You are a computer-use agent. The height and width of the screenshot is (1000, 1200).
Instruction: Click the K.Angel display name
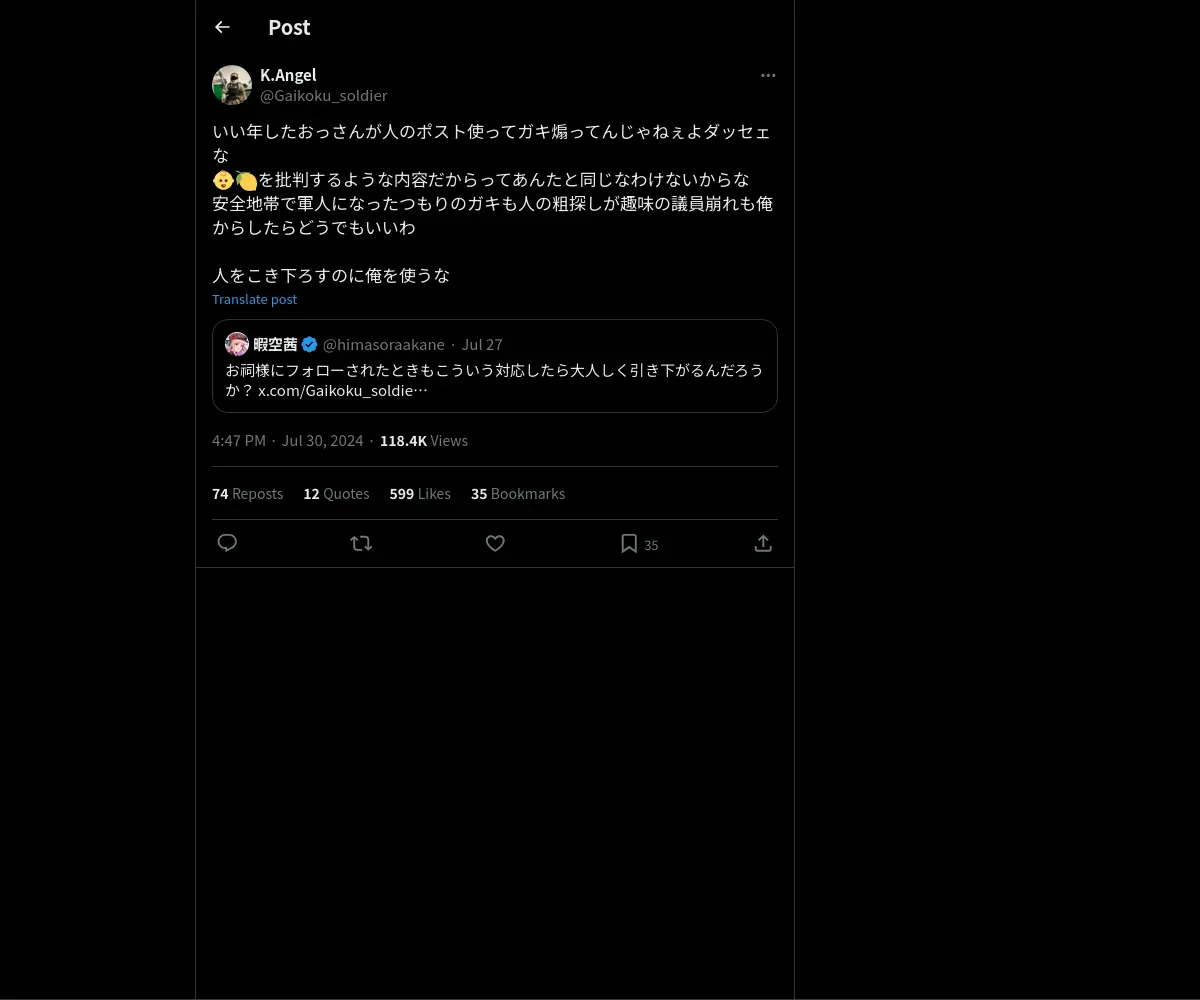[x=288, y=75]
